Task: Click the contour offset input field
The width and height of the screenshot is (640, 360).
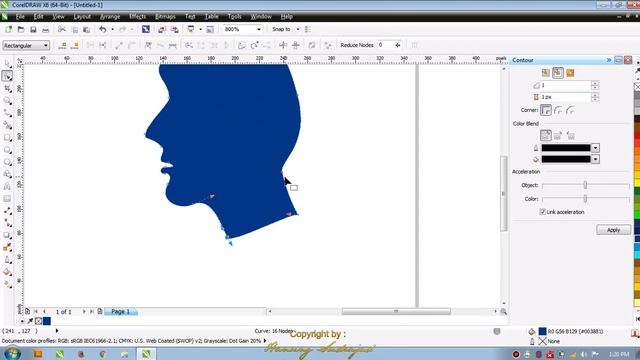Action: click(x=565, y=97)
